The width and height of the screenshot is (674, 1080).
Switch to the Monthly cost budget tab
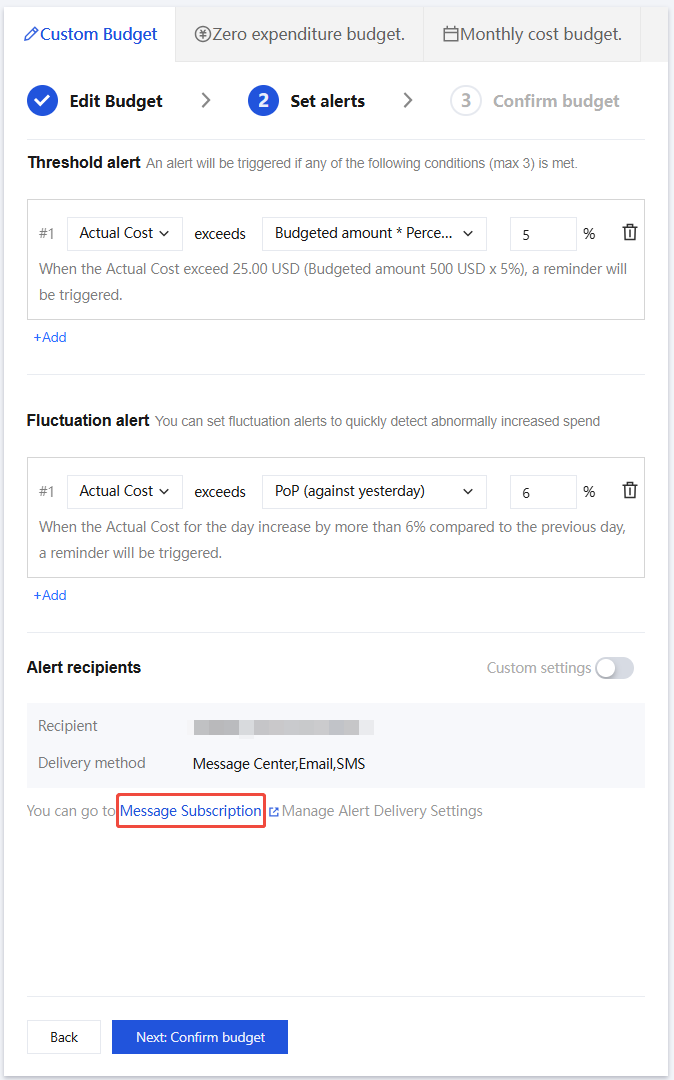532,35
